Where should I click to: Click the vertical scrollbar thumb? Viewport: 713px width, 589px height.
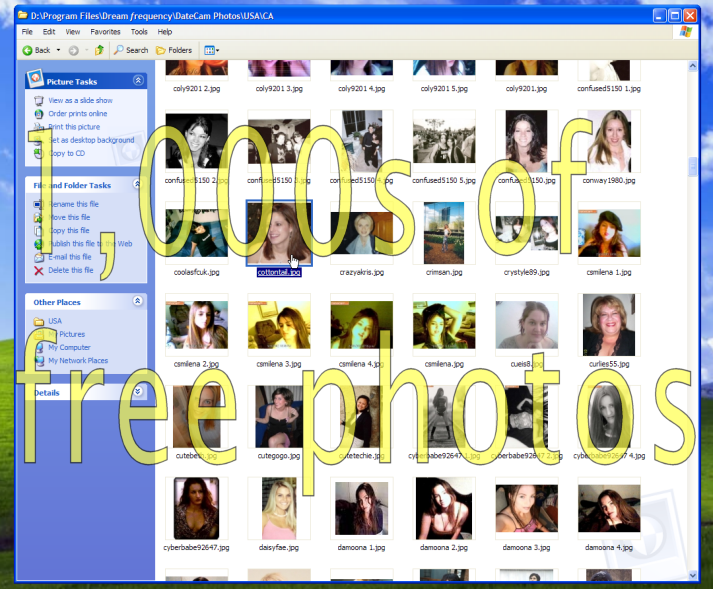pyautogui.click(x=693, y=166)
